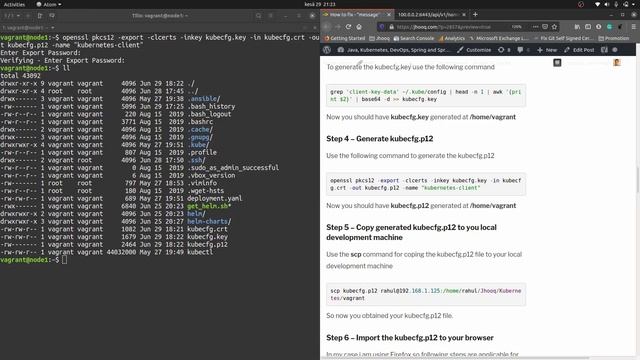Click the search icon in Tilix header
Screen dimensions: 640x360
point(258,16)
